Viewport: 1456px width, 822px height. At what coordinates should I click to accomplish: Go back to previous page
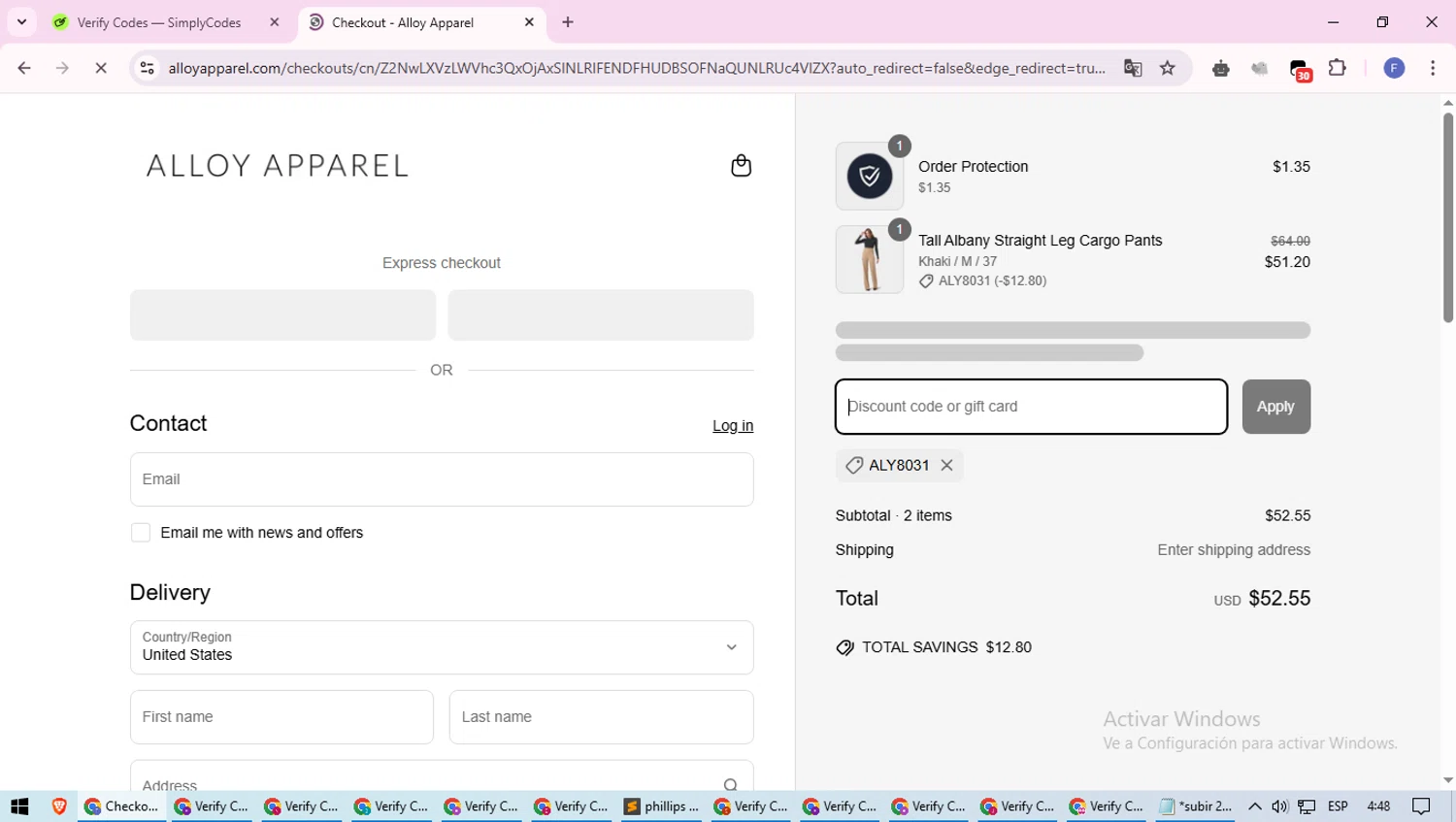24,68
